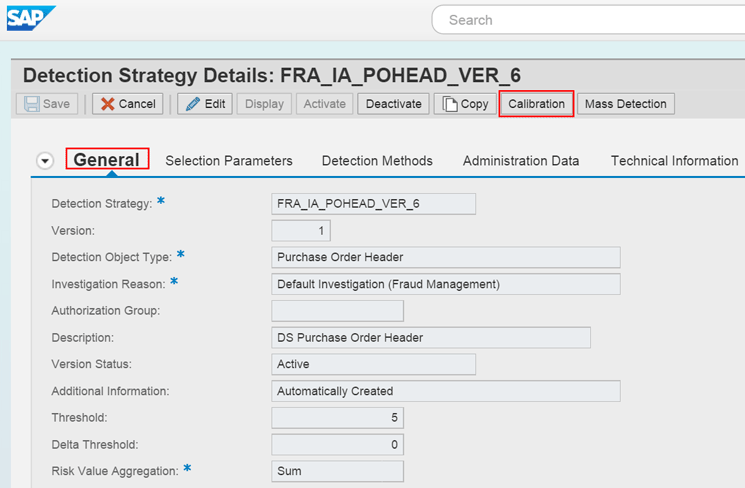Open Calibration

click(536, 104)
